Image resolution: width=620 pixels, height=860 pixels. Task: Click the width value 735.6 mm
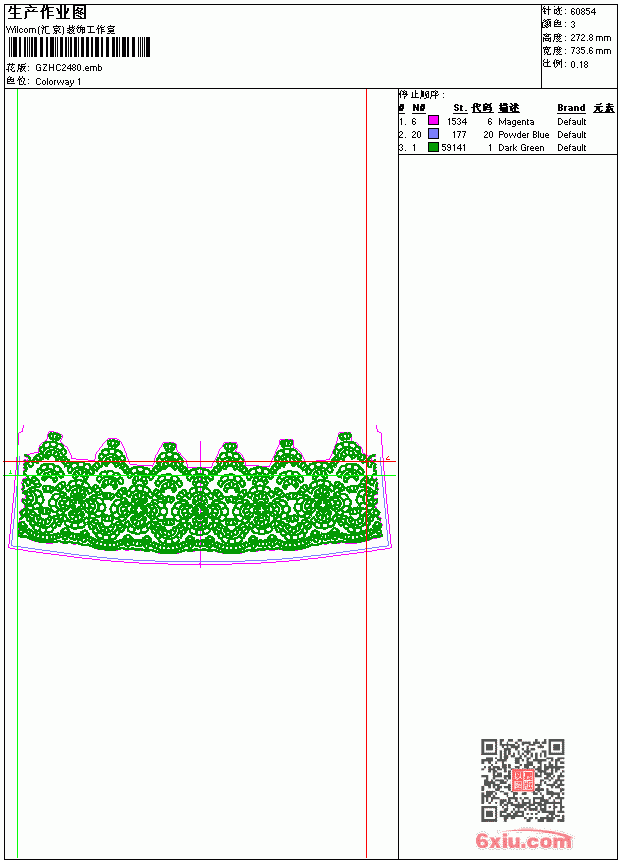(x=590, y=51)
